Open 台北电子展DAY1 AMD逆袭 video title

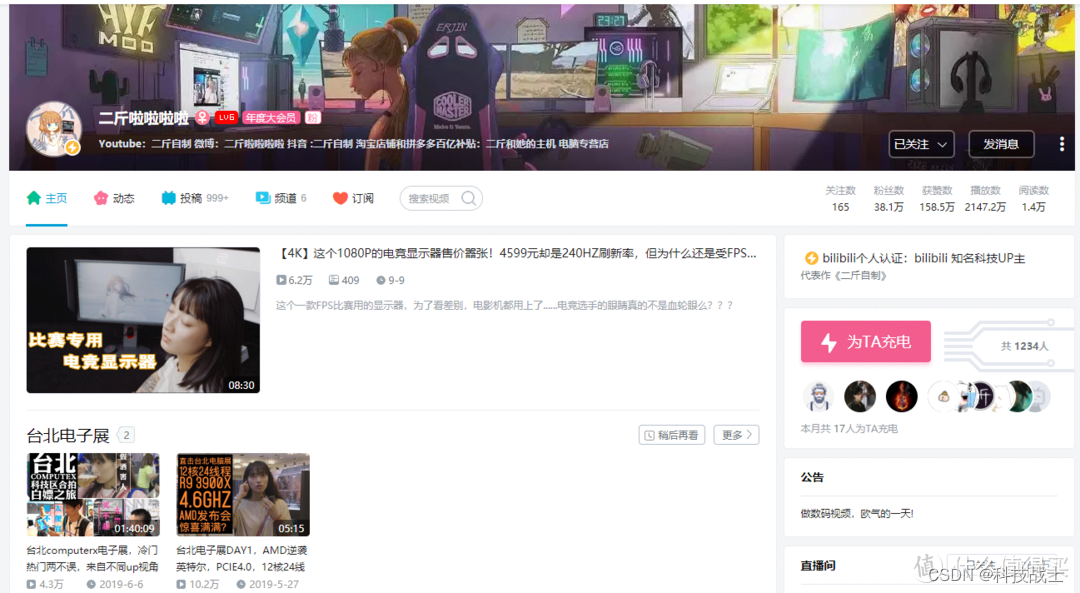pos(242,559)
